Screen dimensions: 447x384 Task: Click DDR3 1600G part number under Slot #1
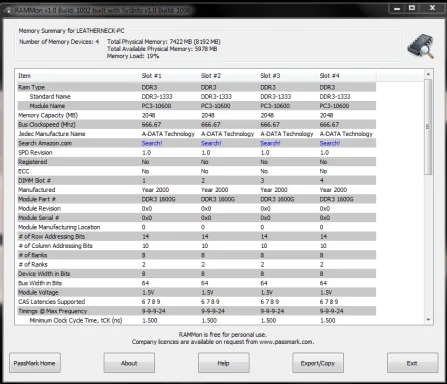[159, 199]
